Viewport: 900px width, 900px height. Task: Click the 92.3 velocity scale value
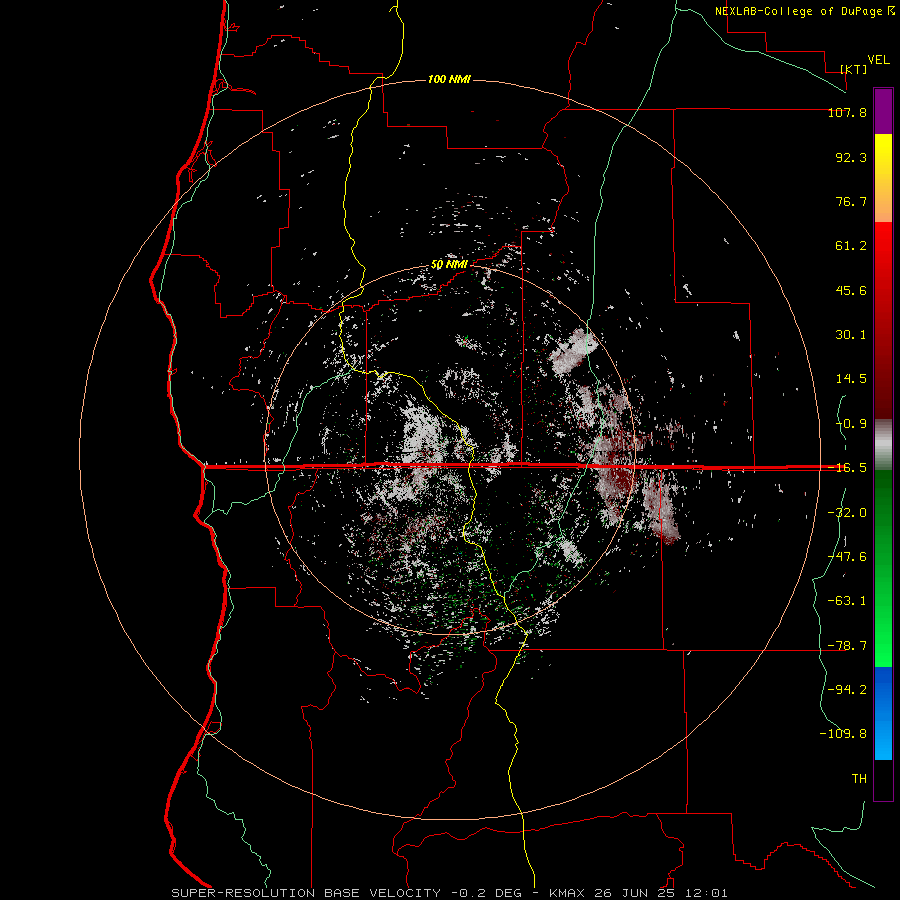tap(851, 157)
